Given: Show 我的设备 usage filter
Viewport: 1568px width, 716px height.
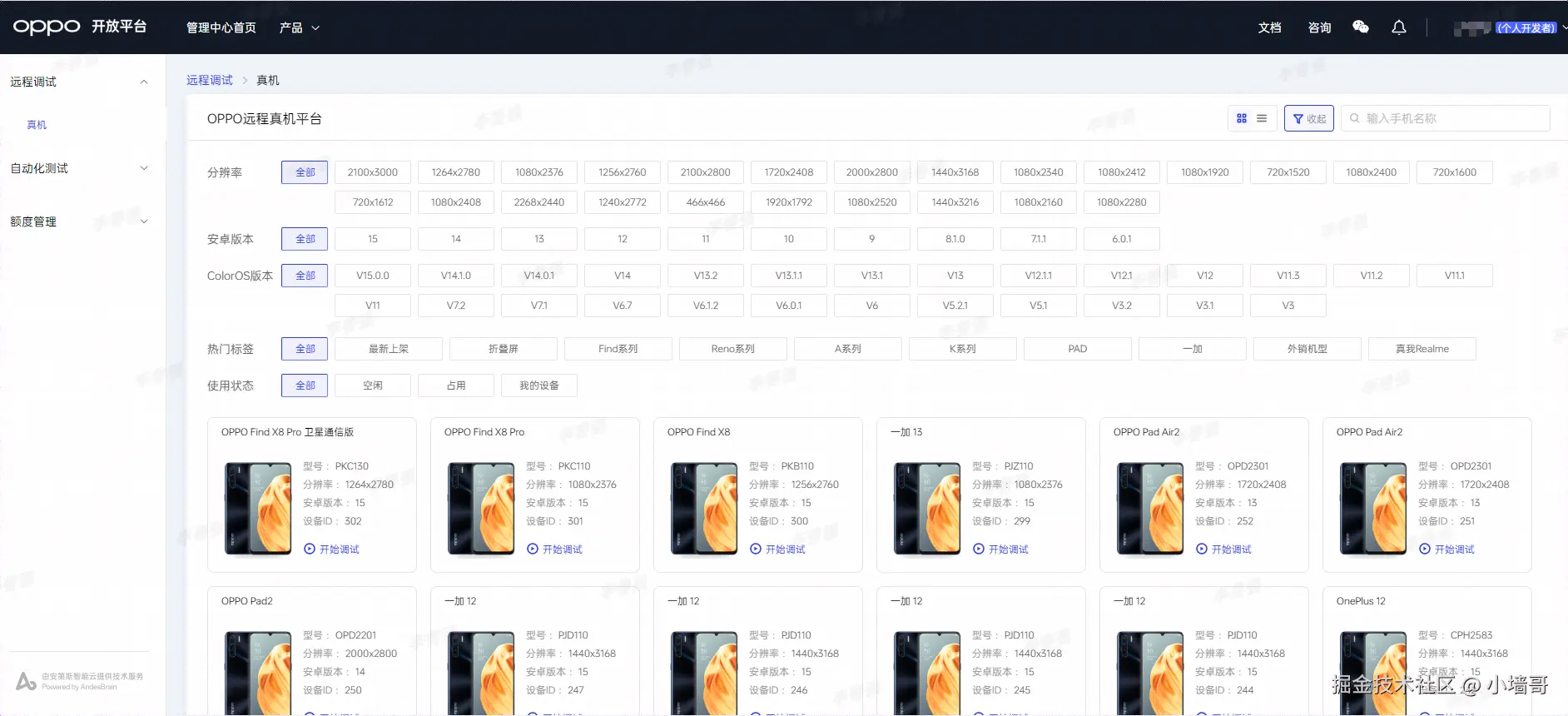Looking at the screenshot, I should coord(539,385).
